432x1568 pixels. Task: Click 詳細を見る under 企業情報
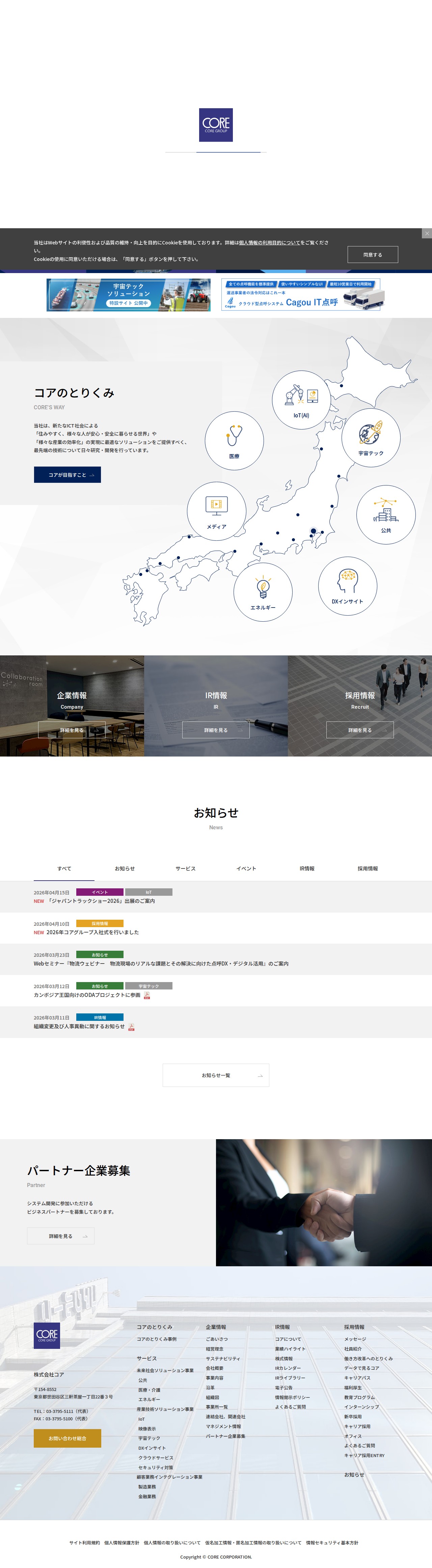(x=72, y=730)
